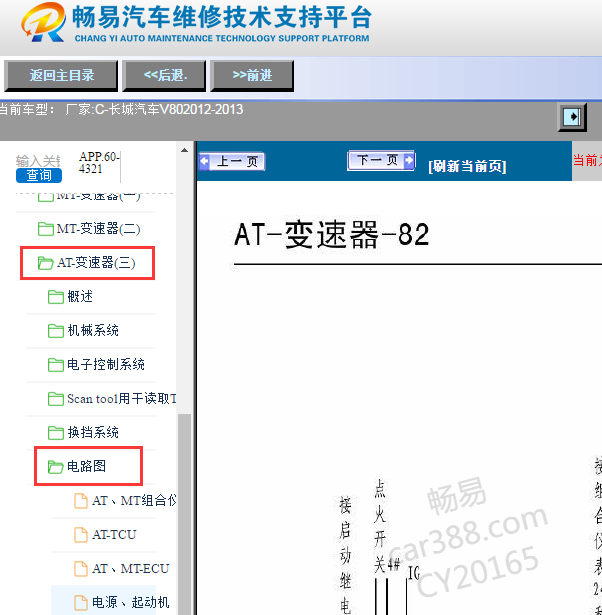
Task: Go back with <<后退 button
Action: (164, 76)
